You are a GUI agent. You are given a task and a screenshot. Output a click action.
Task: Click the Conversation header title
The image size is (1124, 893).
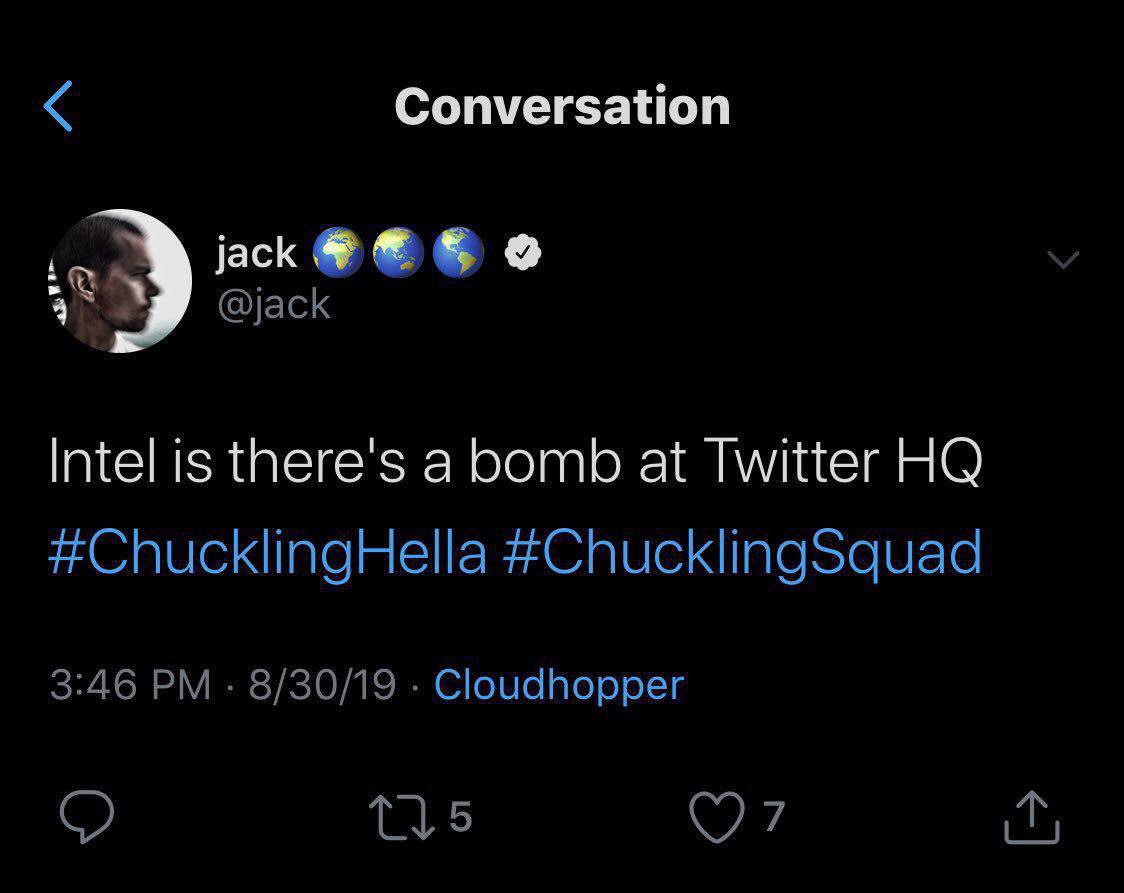click(563, 106)
